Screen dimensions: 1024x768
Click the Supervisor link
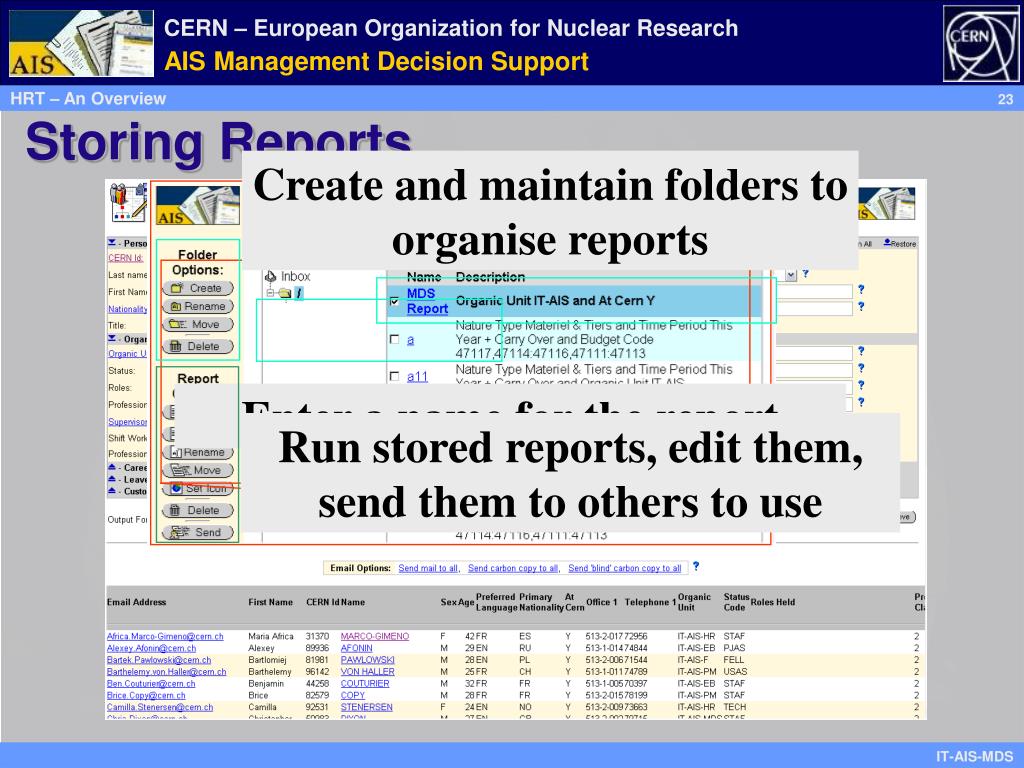click(x=127, y=422)
